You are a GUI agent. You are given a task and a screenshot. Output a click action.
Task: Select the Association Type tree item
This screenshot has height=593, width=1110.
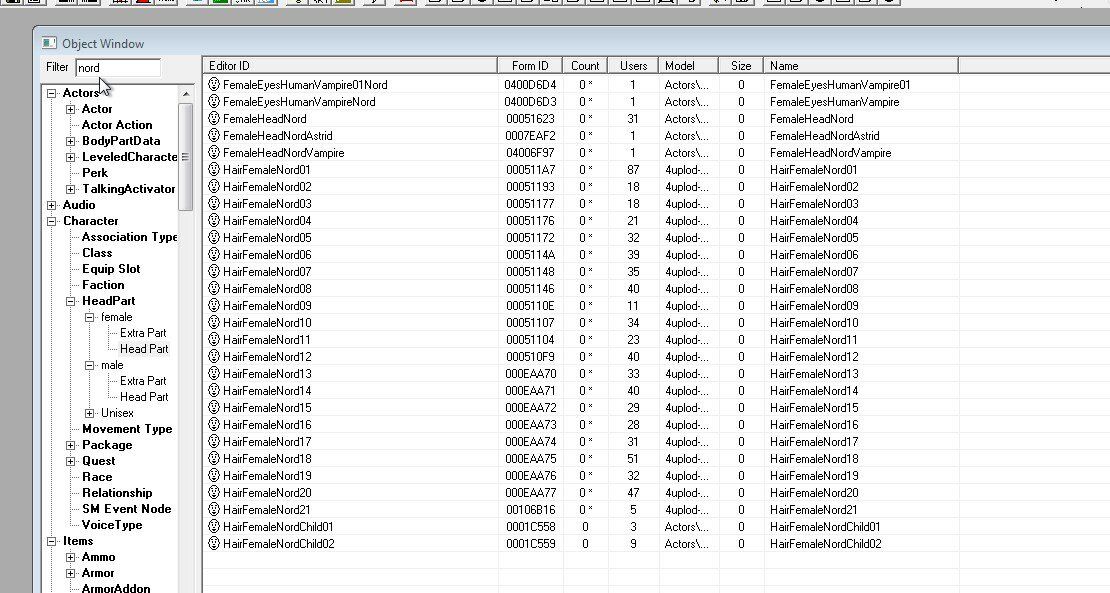[x=130, y=237]
